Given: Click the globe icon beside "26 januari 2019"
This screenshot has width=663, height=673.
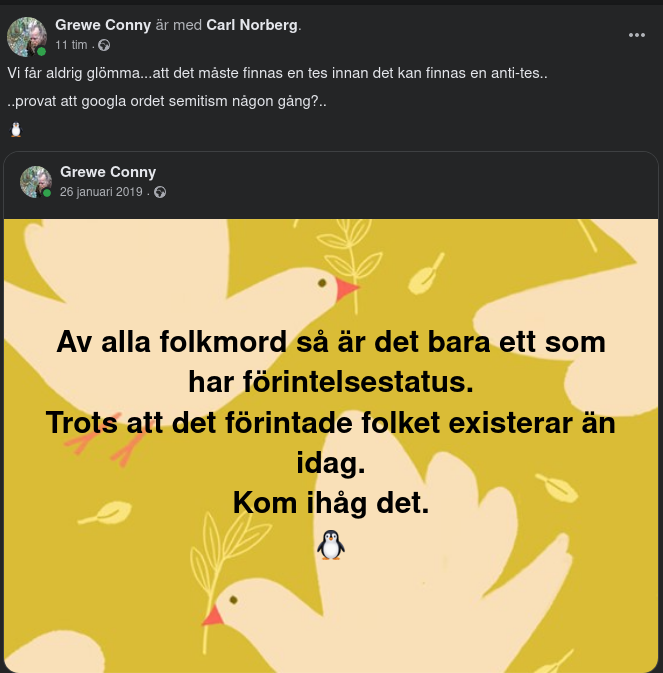Looking at the screenshot, I should pyautogui.click(x=159, y=192).
